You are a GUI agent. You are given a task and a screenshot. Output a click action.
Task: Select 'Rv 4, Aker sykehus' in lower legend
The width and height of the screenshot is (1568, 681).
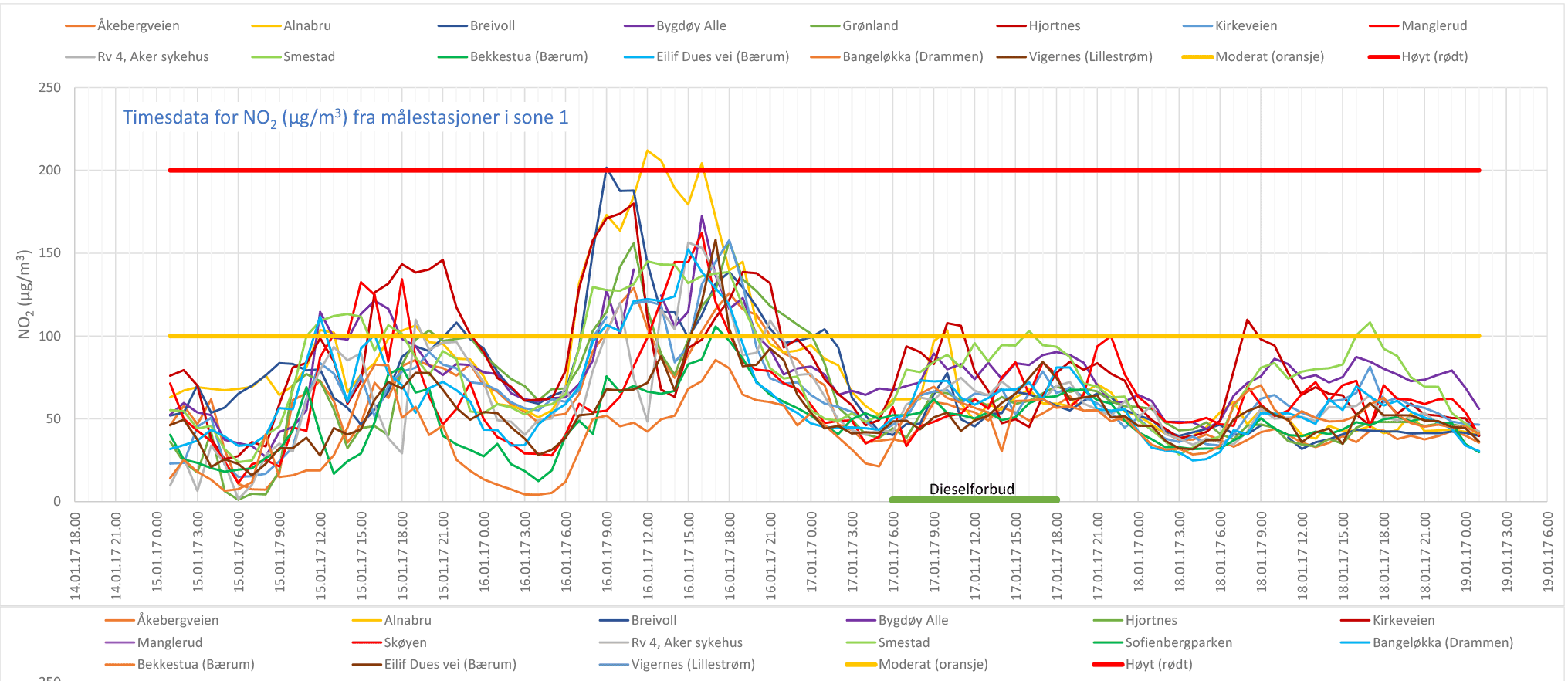point(687,642)
